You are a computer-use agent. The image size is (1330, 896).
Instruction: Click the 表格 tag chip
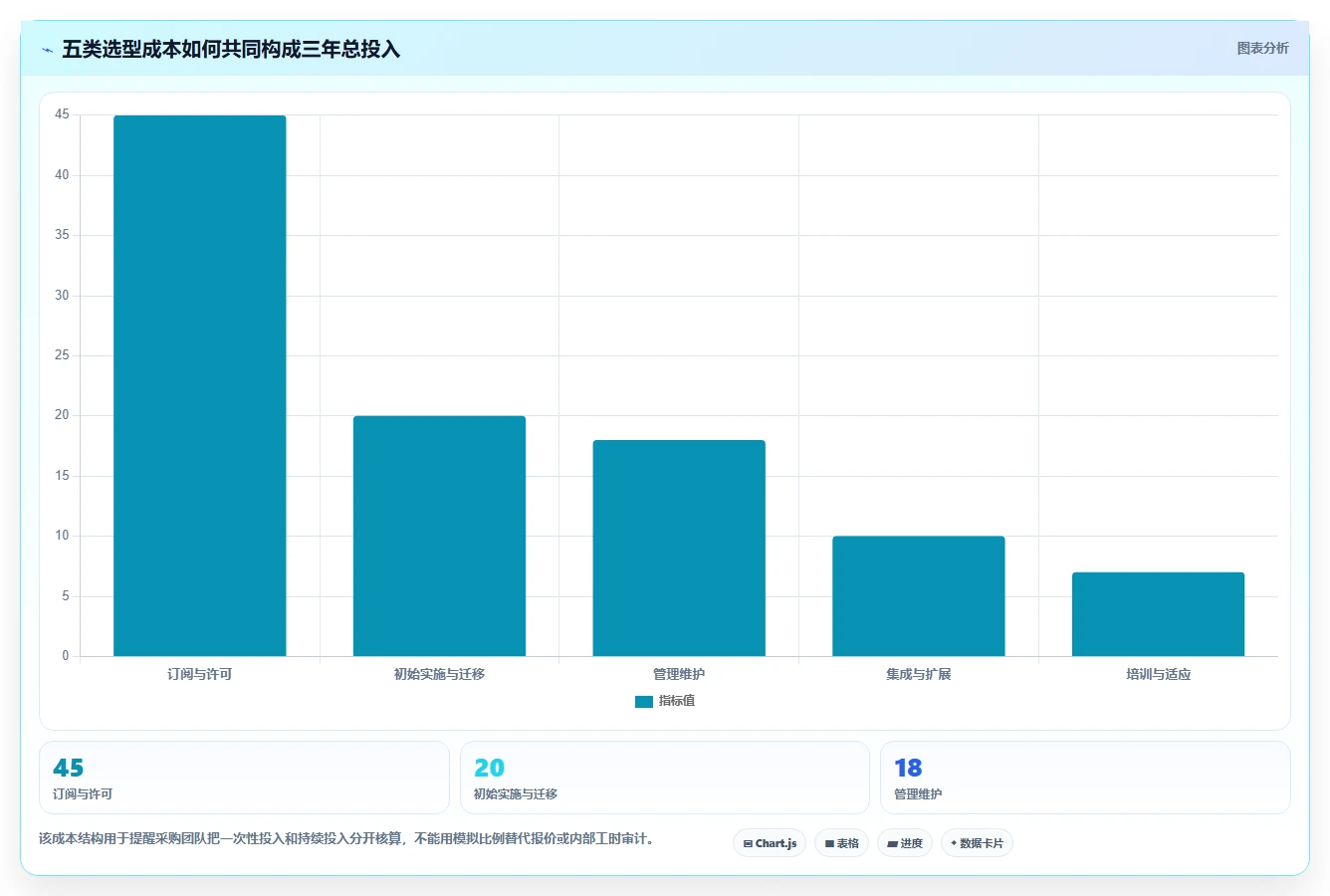[x=841, y=843]
